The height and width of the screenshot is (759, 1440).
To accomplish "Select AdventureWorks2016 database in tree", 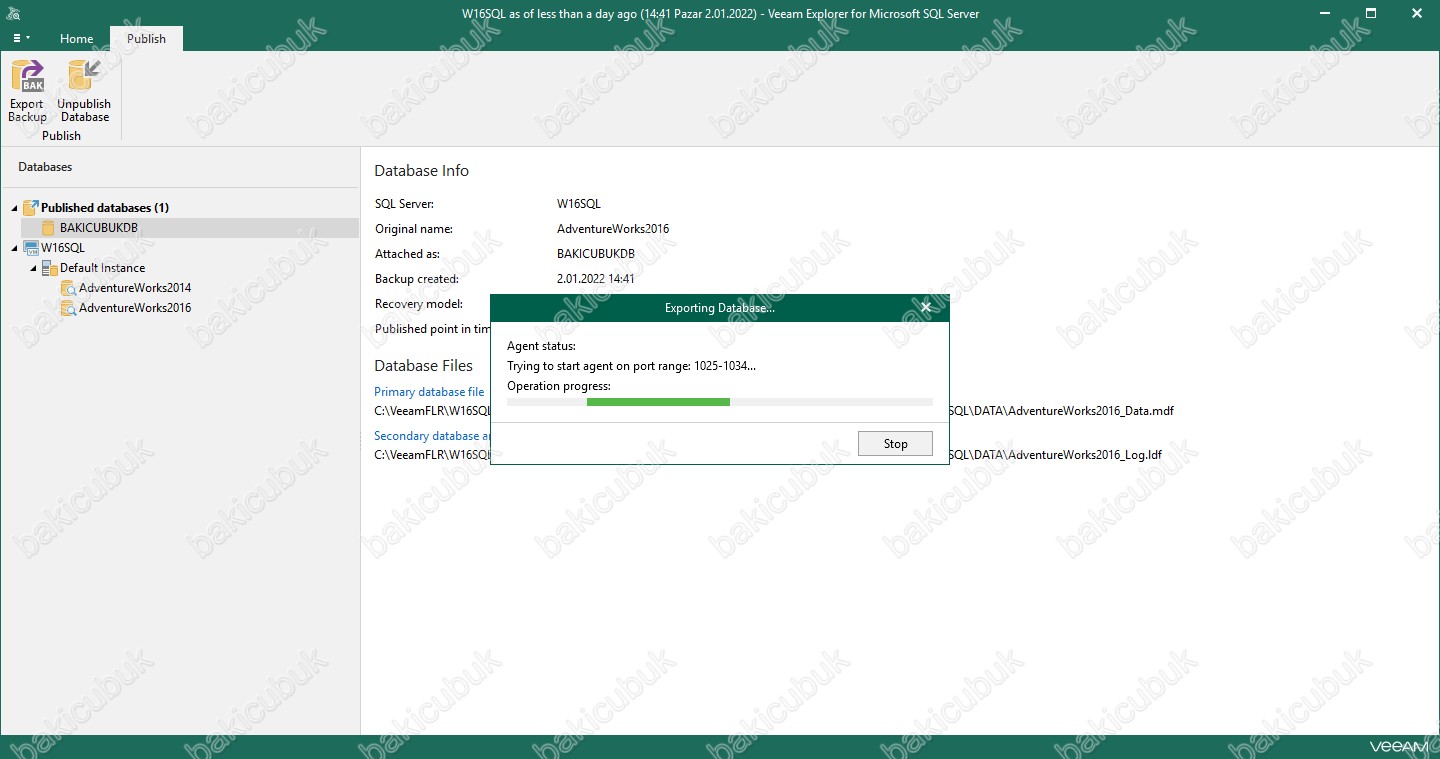I will [x=135, y=308].
